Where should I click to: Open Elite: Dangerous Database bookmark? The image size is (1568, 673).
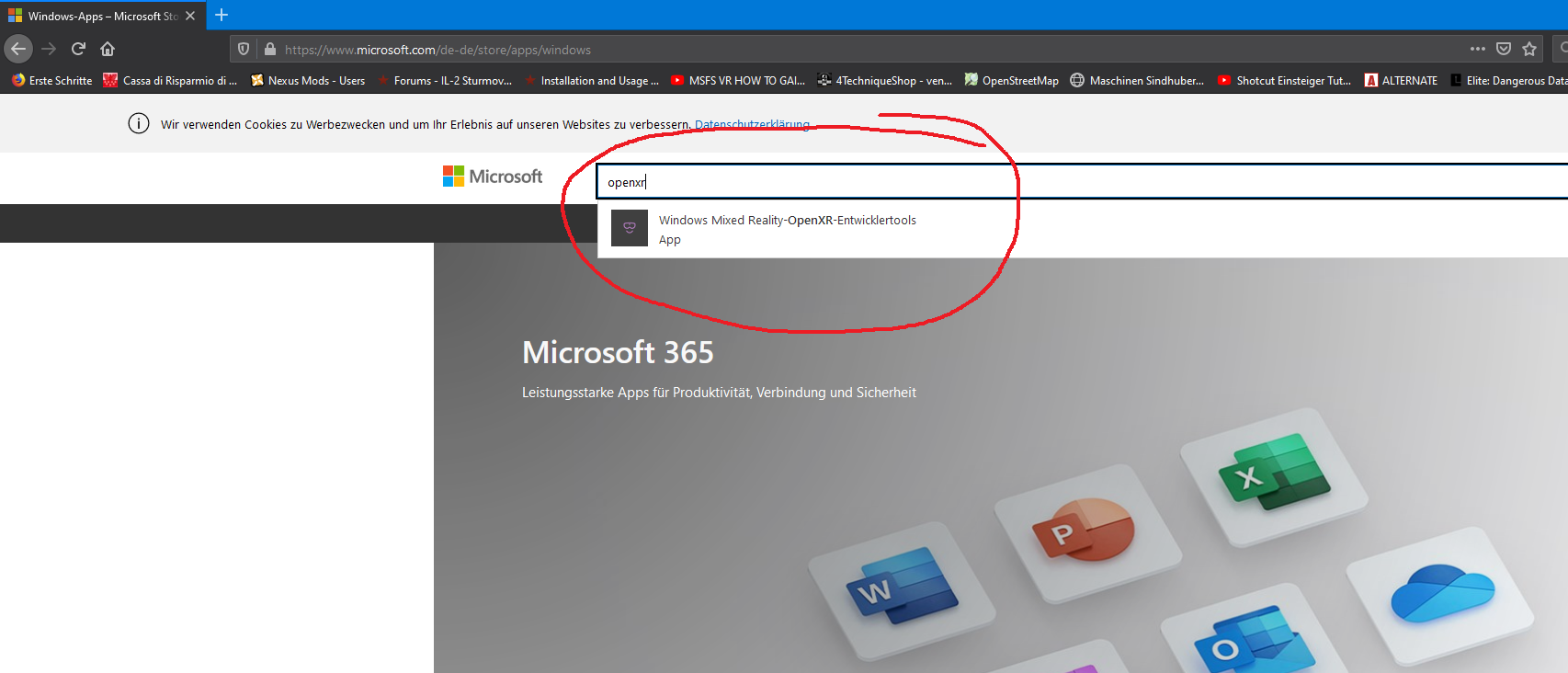tap(1508, 81)
